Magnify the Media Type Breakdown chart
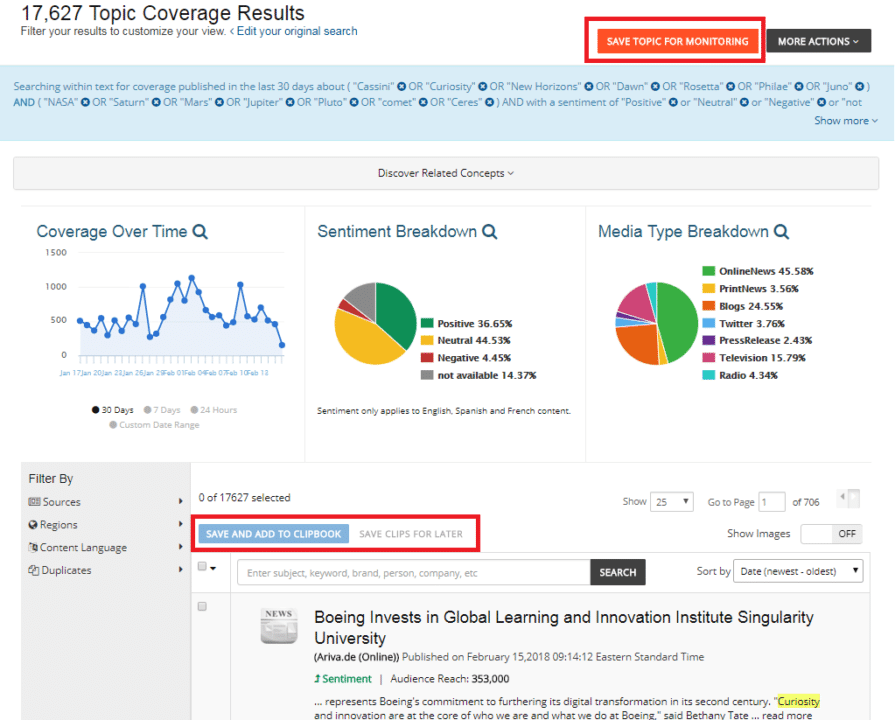Screen dimensions: 895x720 coord(781,232)
